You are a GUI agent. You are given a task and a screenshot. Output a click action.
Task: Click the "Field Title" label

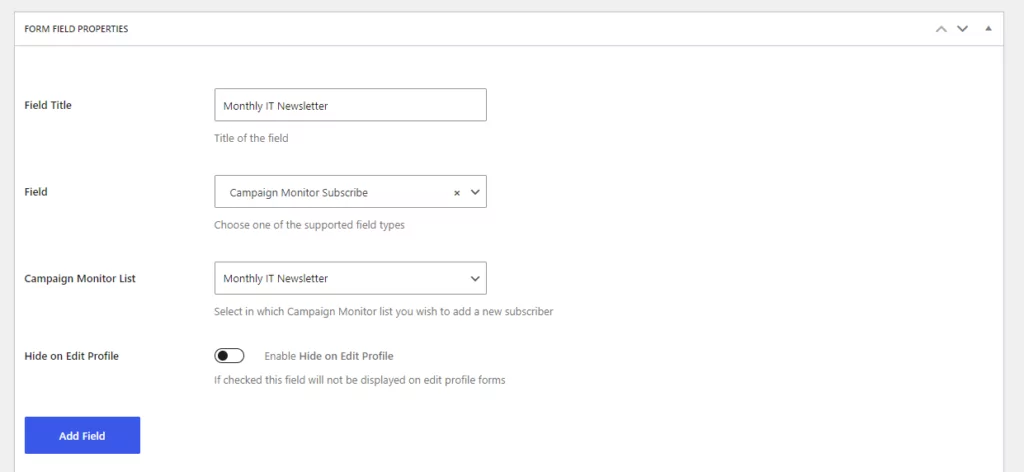(x=48, y=105)
